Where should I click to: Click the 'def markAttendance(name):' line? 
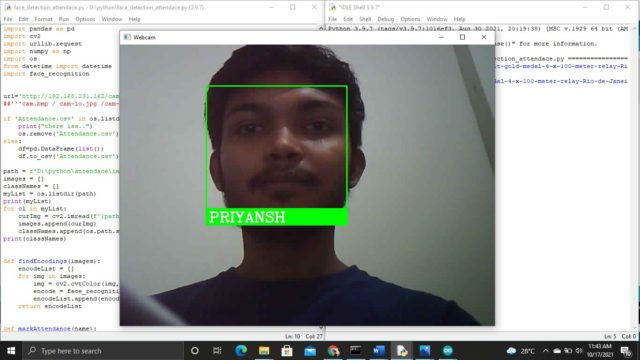(50, 328)
